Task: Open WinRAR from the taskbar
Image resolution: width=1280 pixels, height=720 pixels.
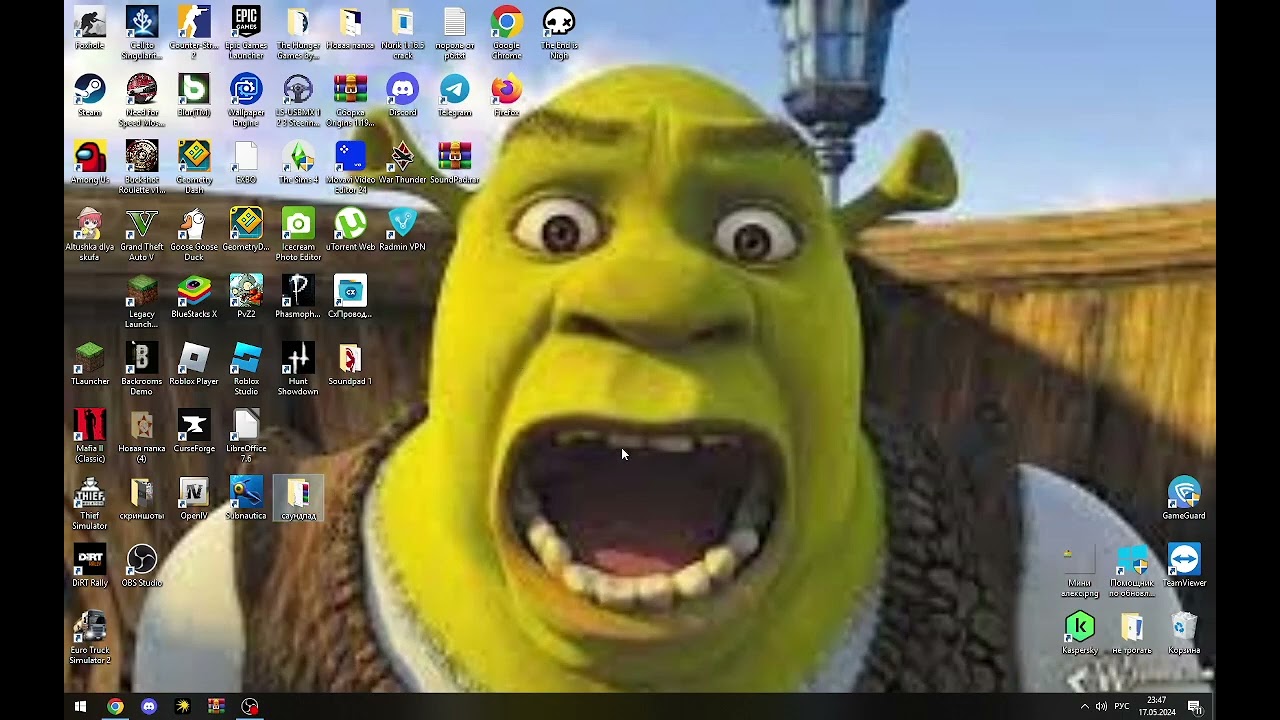Action: (216, 706)
